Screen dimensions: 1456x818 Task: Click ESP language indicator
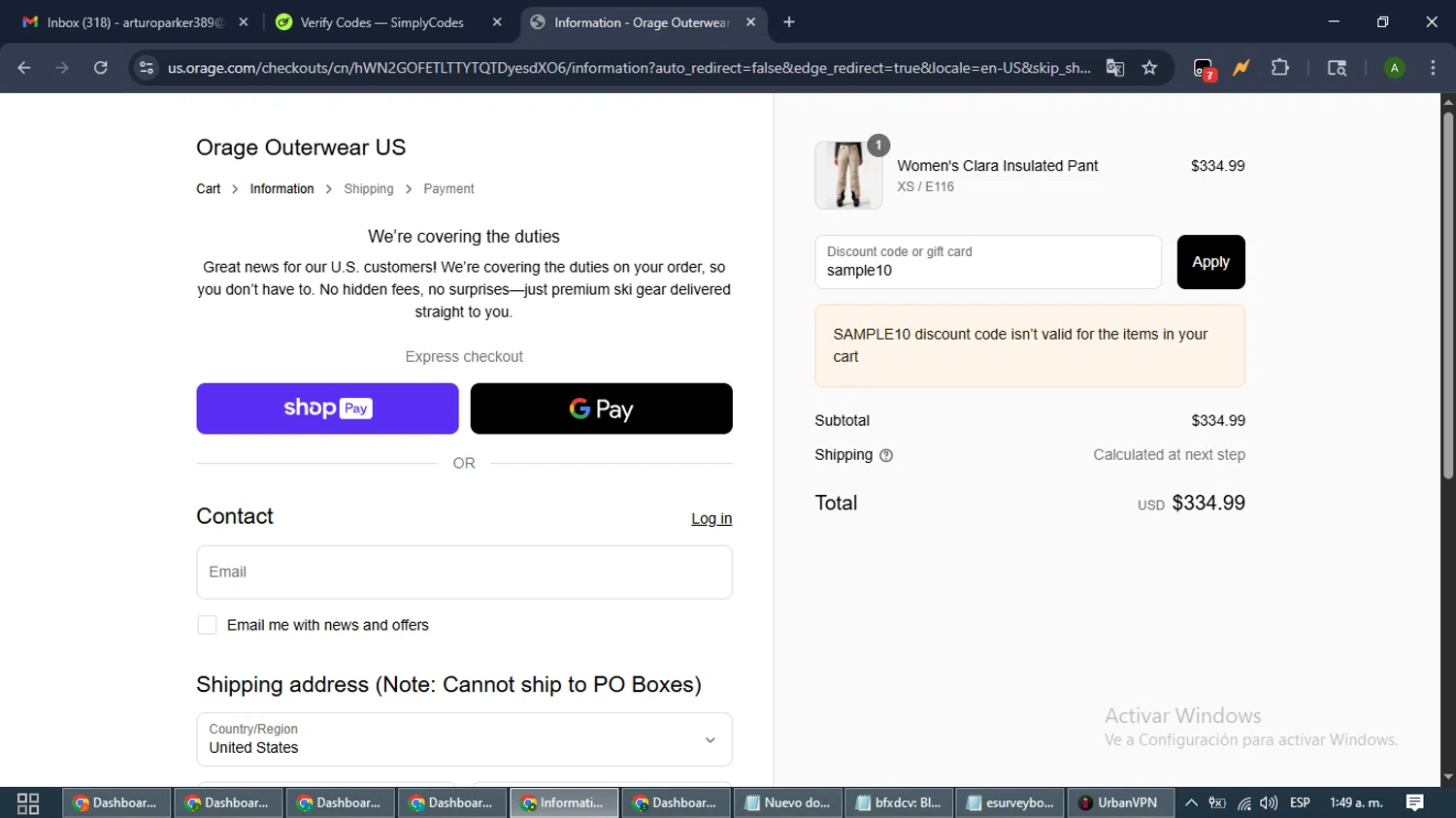1300,803
